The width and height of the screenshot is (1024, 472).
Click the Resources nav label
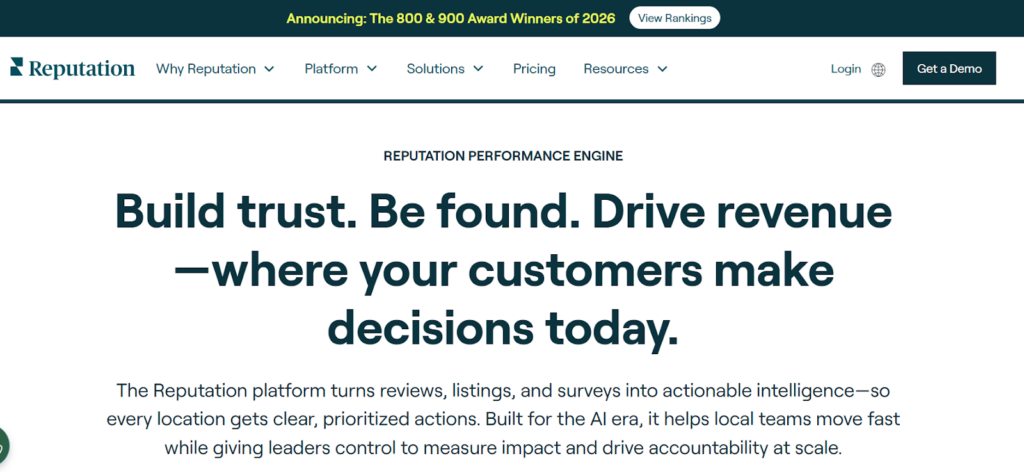[x=616, y=69]
